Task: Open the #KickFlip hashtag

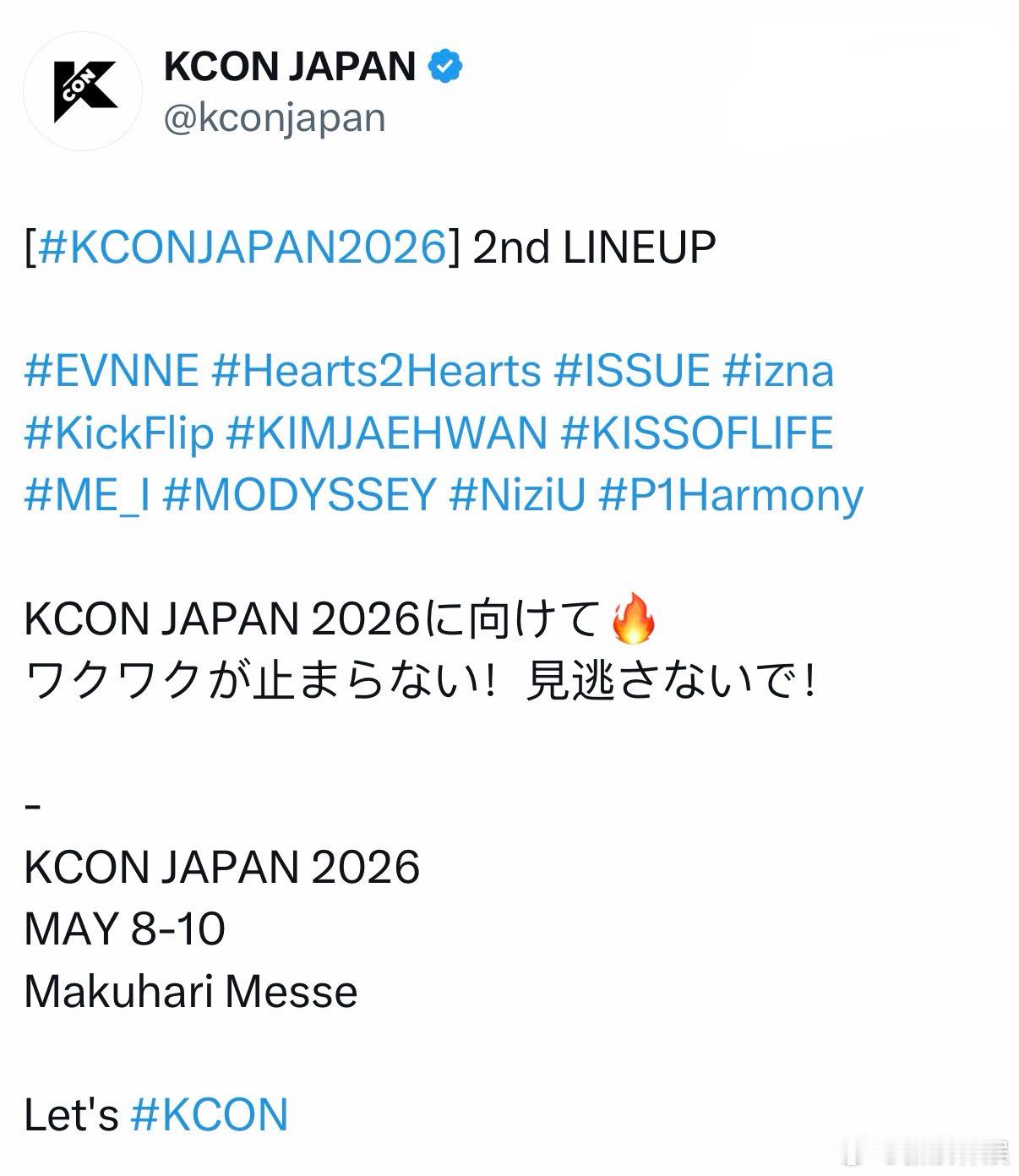Action: tap(118, 433)
